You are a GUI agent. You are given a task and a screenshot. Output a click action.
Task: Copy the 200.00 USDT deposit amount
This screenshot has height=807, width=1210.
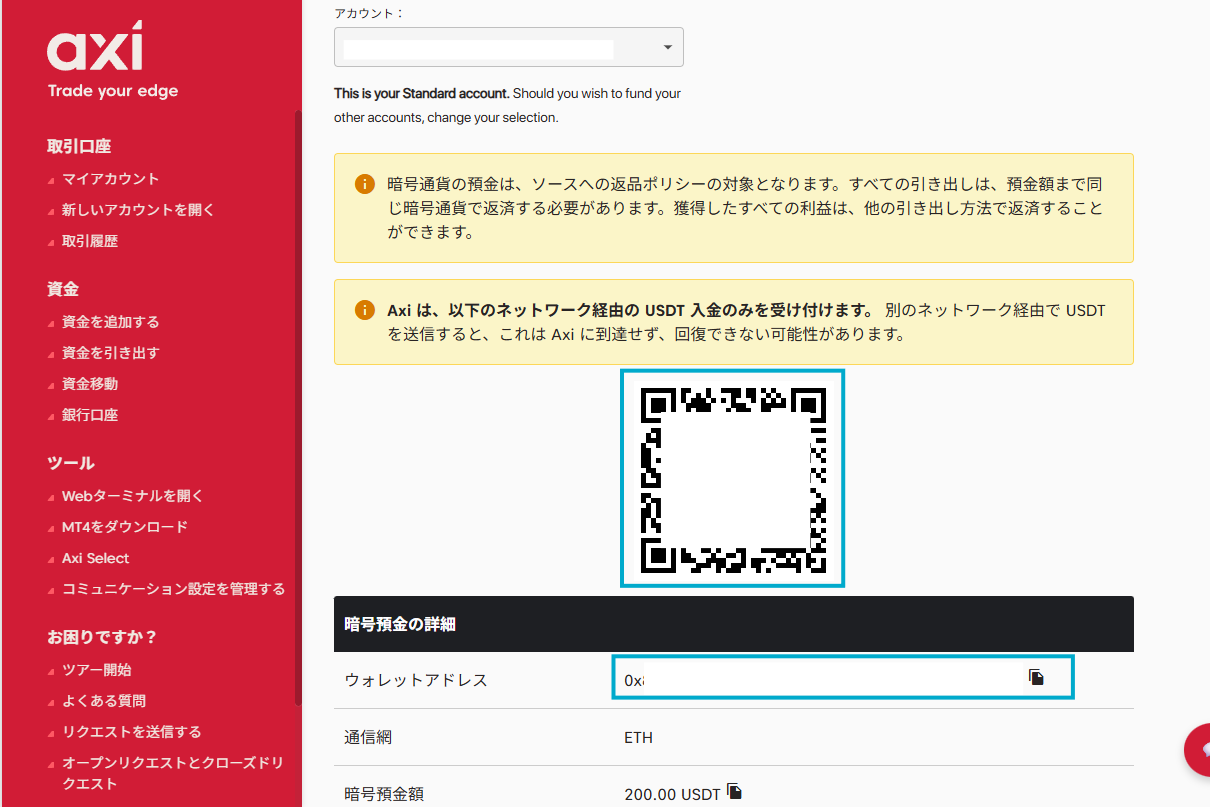click(735, 792)
